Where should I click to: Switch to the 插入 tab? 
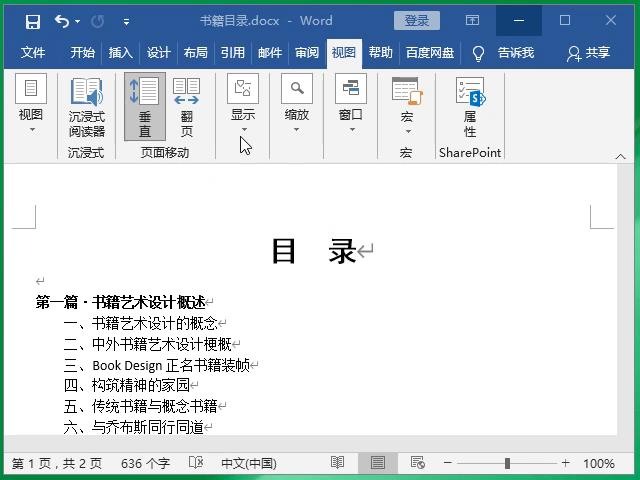[x=120, y=53]
